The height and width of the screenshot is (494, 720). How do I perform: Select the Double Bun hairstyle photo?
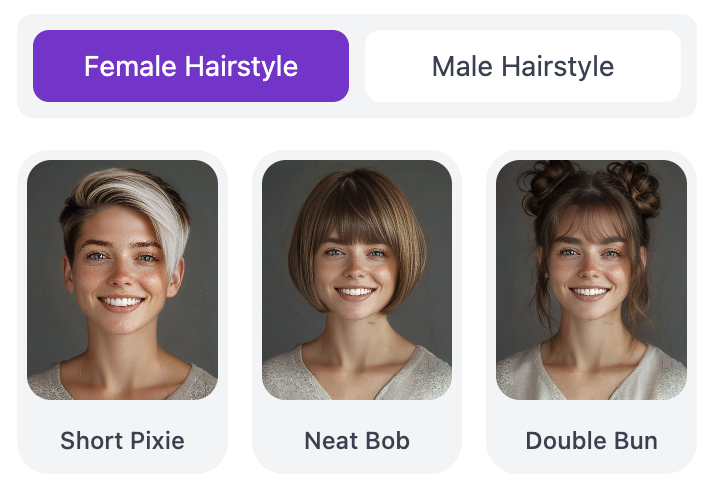pyautogui.click(x=591, y=280)
